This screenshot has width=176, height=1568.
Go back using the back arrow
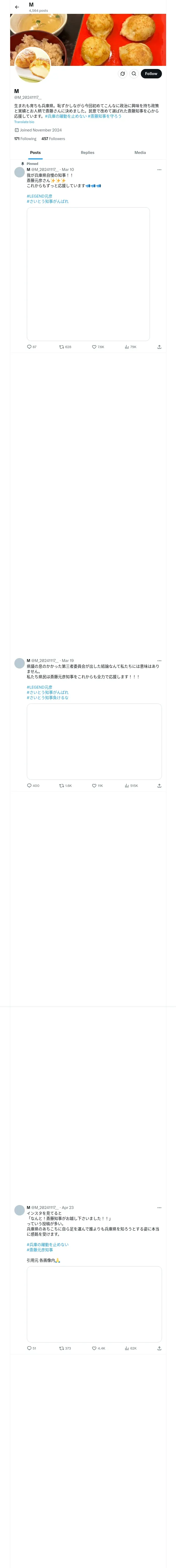(17, 7)
